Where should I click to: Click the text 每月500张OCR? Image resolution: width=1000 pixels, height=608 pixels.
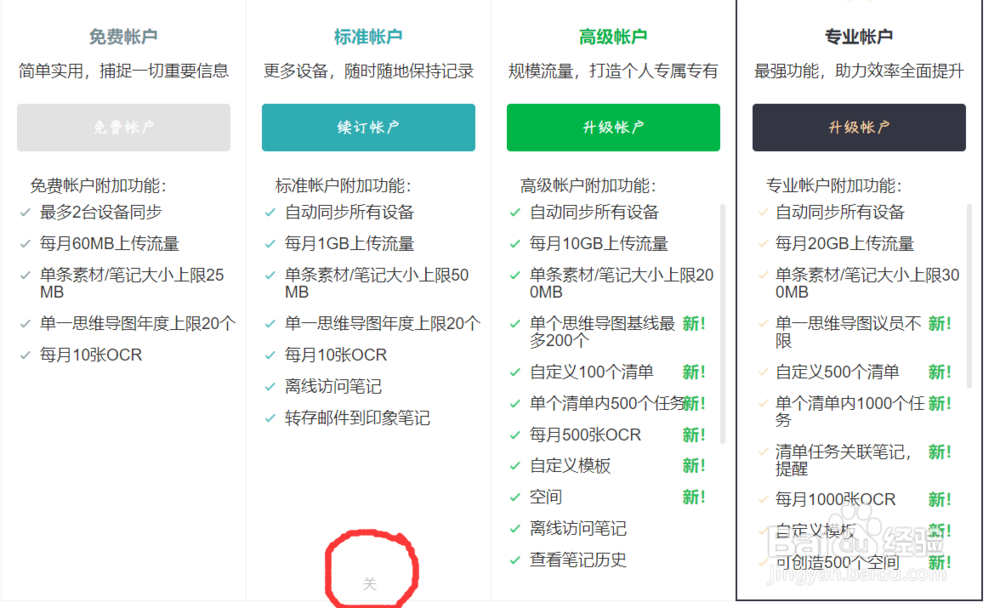(585, 434)
